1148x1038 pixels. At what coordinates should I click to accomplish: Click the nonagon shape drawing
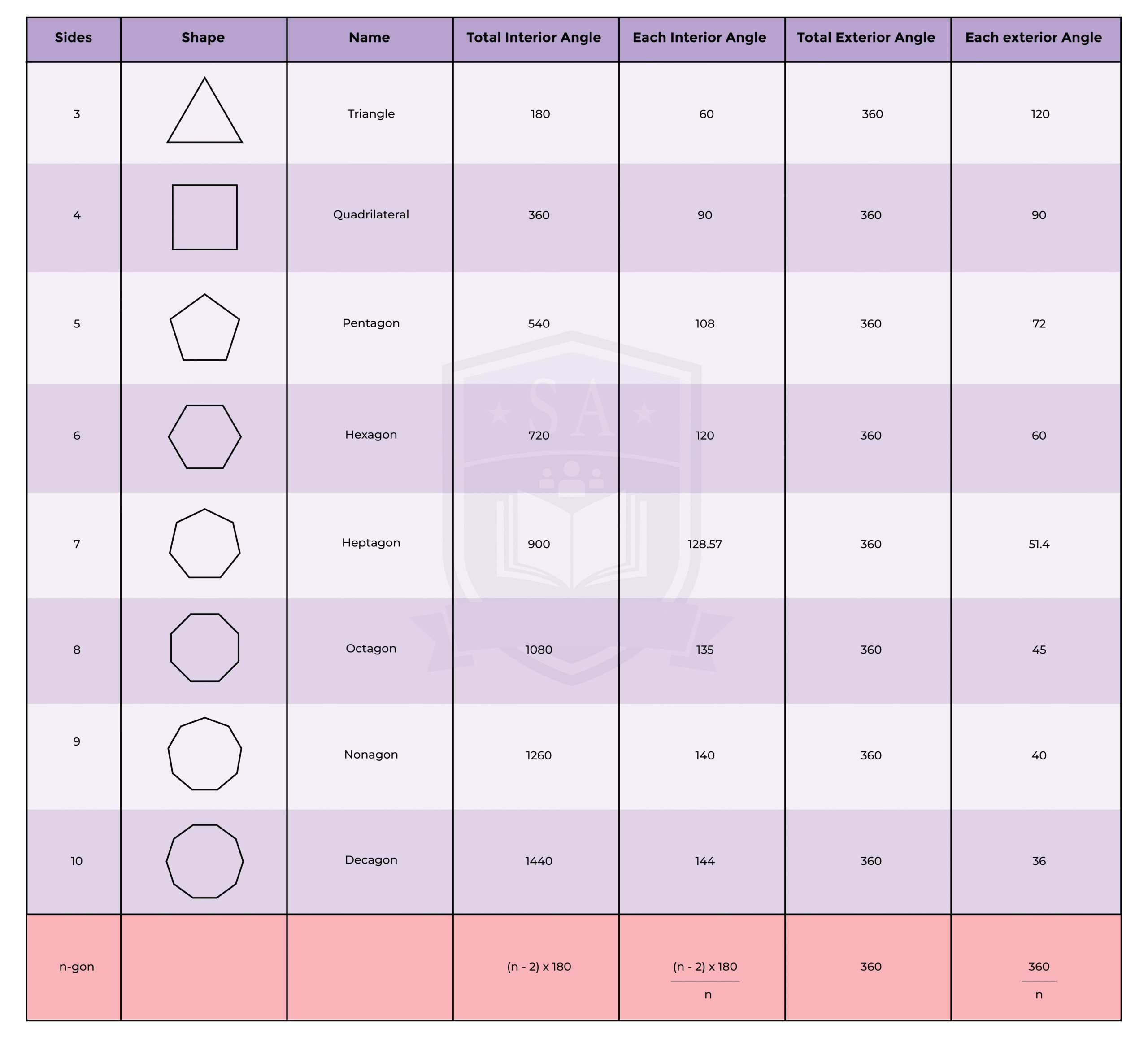(x=204, y=754)
